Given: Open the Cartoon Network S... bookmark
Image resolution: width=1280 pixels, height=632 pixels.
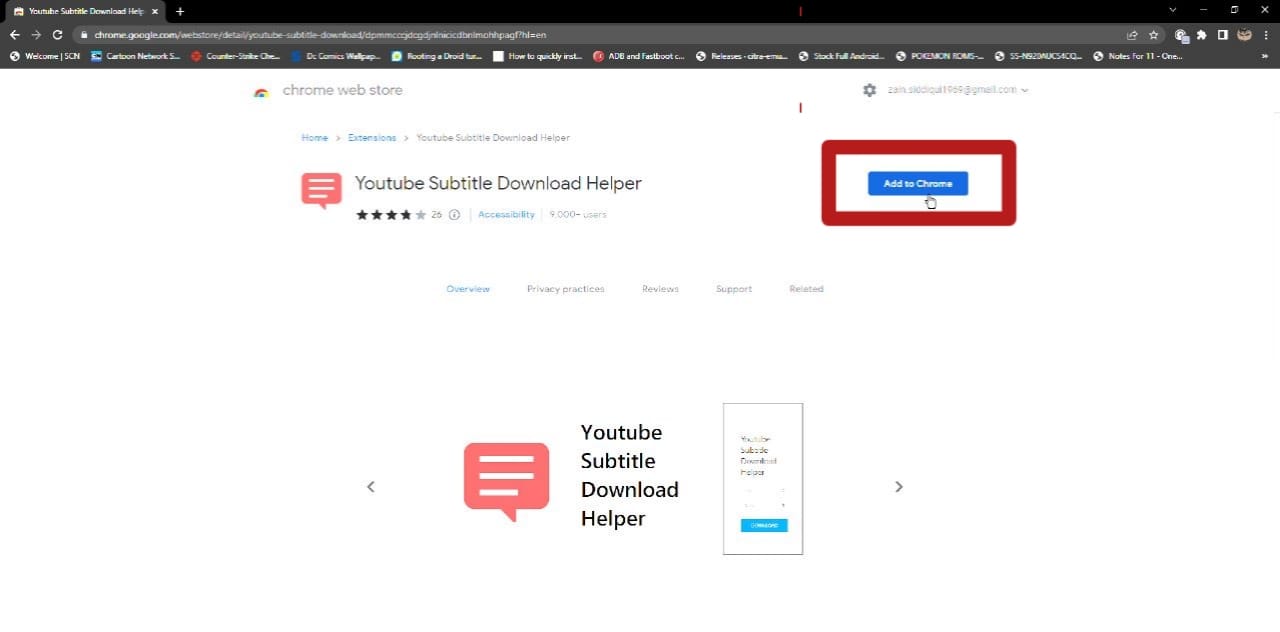Looking at the screenshot, I should tap(135, 56).
